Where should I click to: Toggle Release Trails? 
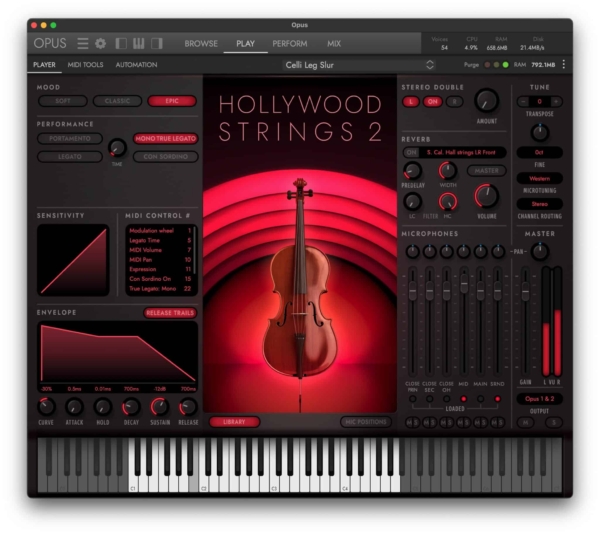tap(170, 313)
